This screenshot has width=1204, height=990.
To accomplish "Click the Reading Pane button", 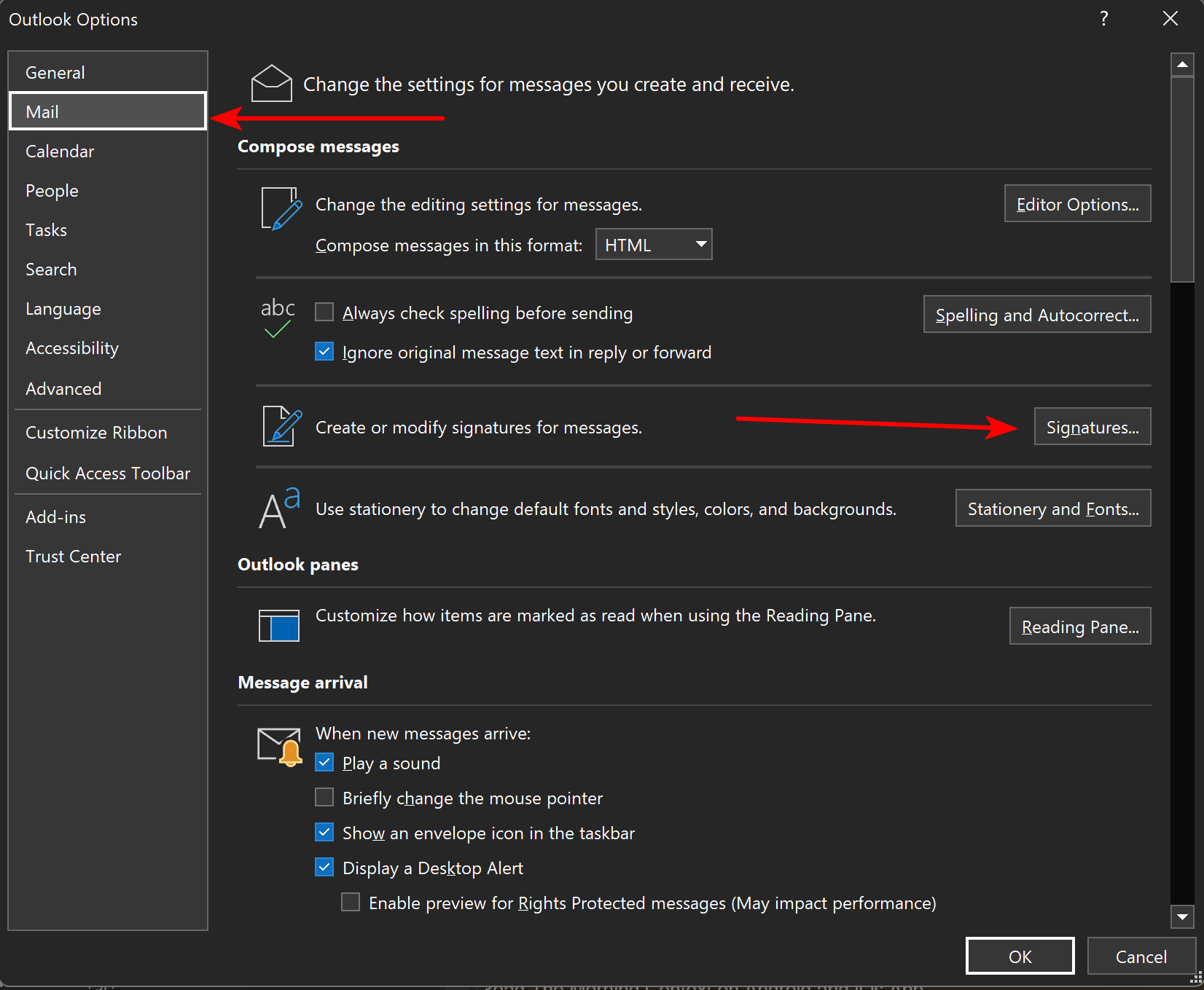I will click(x=1080, y=626).
